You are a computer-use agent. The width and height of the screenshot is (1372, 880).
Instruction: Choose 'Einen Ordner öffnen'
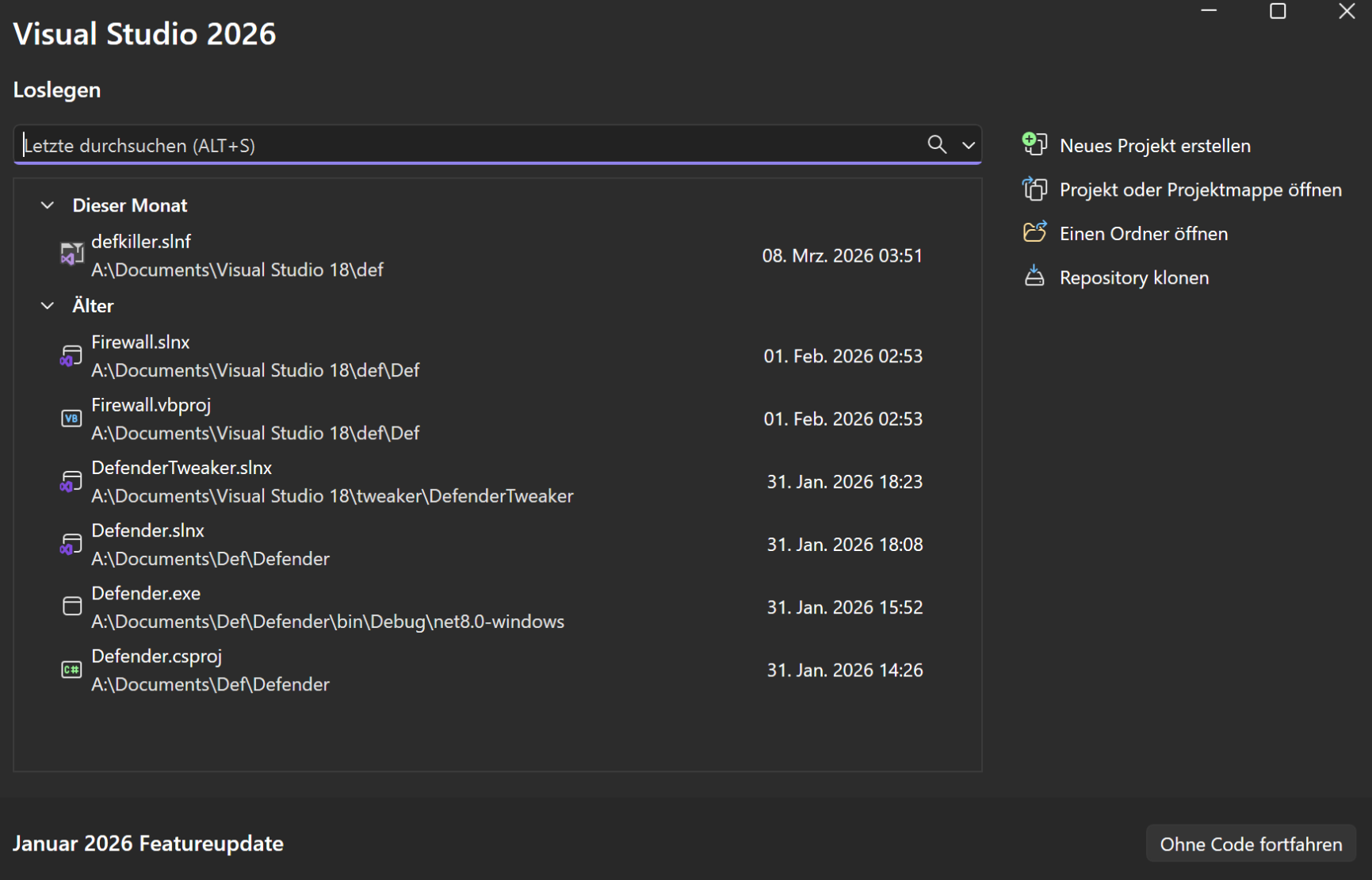1144,234
